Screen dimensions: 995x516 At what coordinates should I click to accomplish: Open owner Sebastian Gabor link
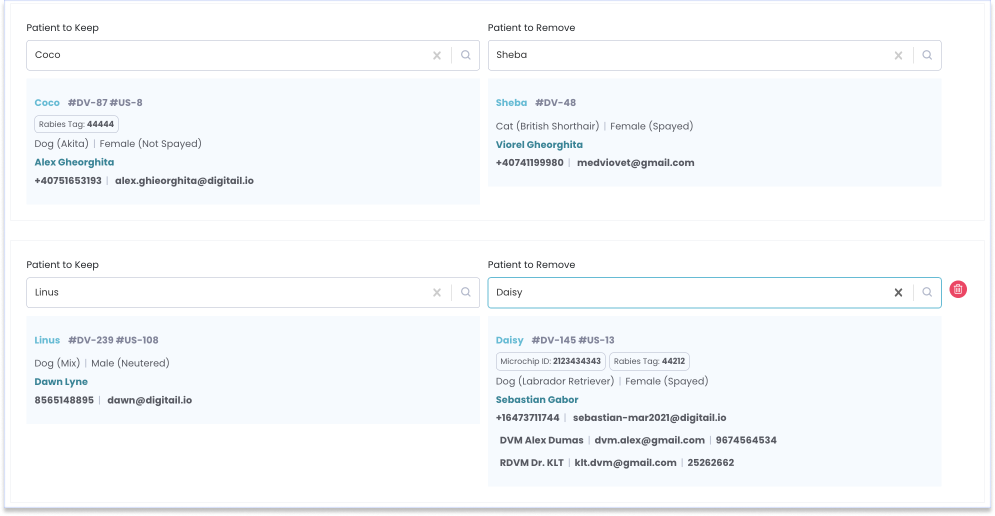pyautogui.click(x=537, y=400)
